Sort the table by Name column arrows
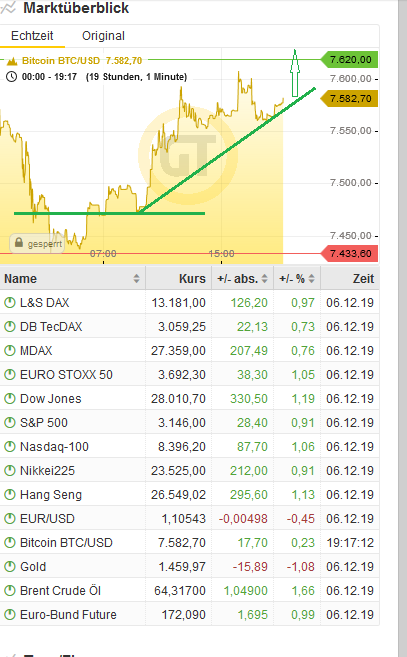Viewport: 407px width, 657px height. pos(136,278)
